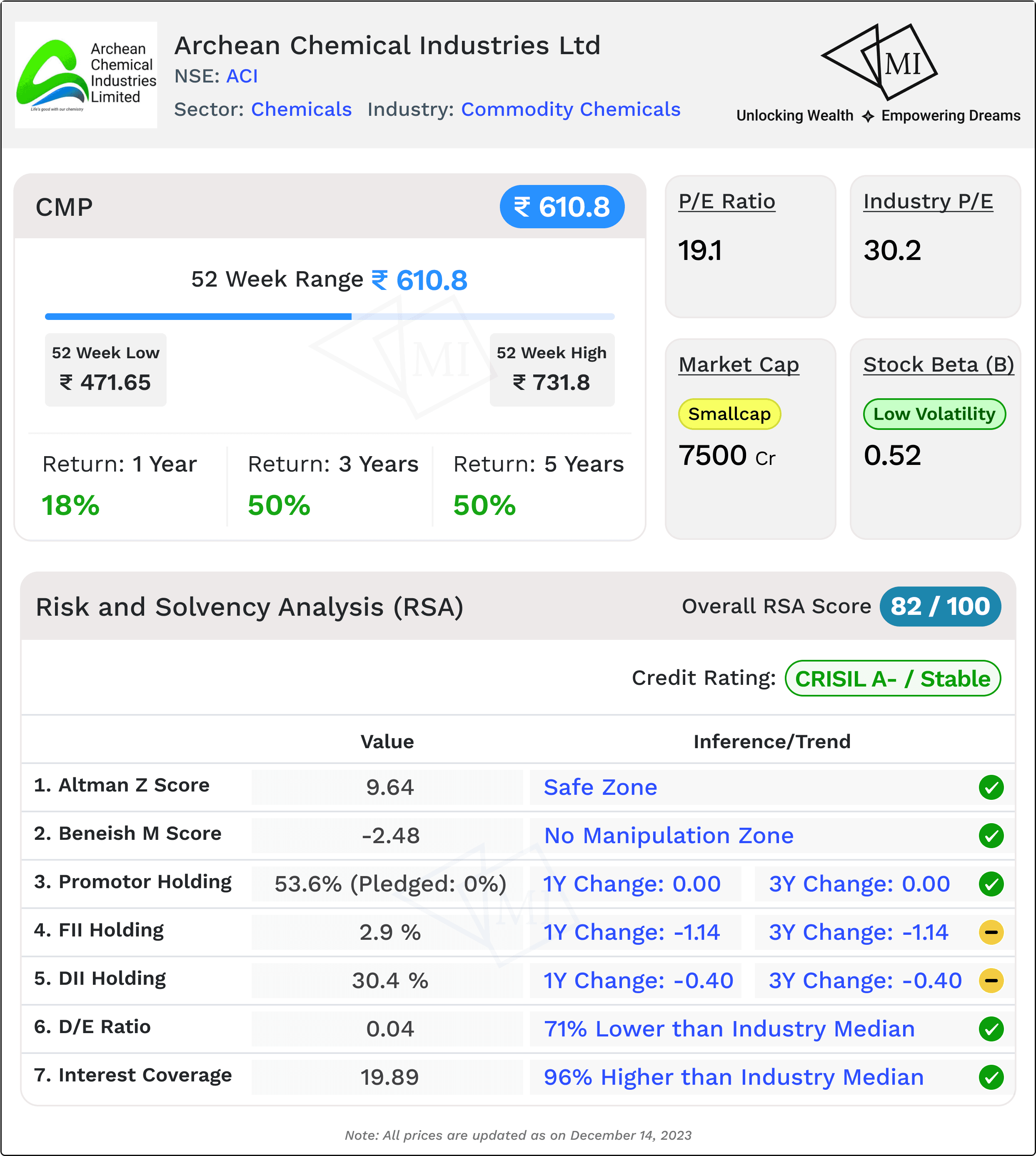1036x1156 pixels.
Task: Open the Chemicals sector link
Action: [x=301, y=109]
